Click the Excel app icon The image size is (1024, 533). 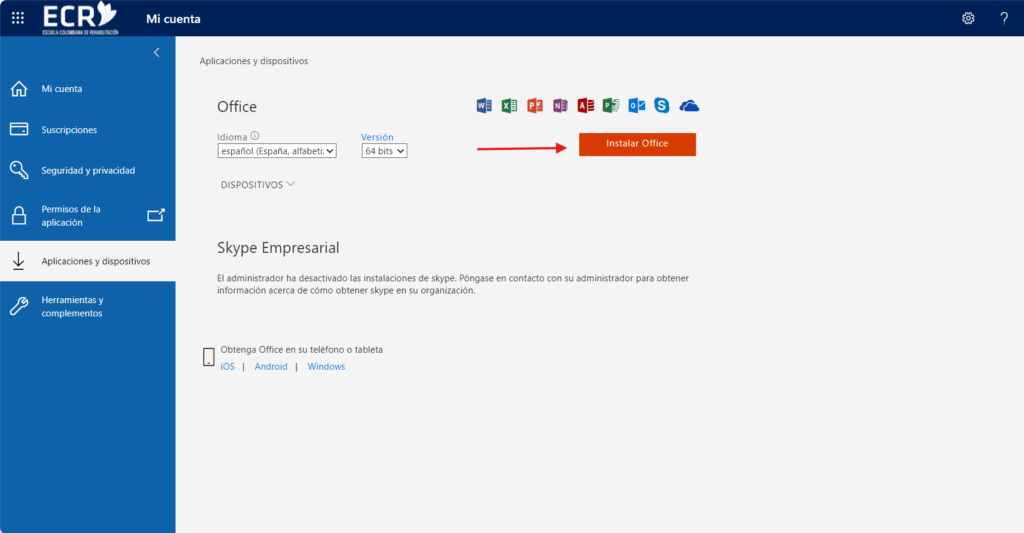coord(509,106)
